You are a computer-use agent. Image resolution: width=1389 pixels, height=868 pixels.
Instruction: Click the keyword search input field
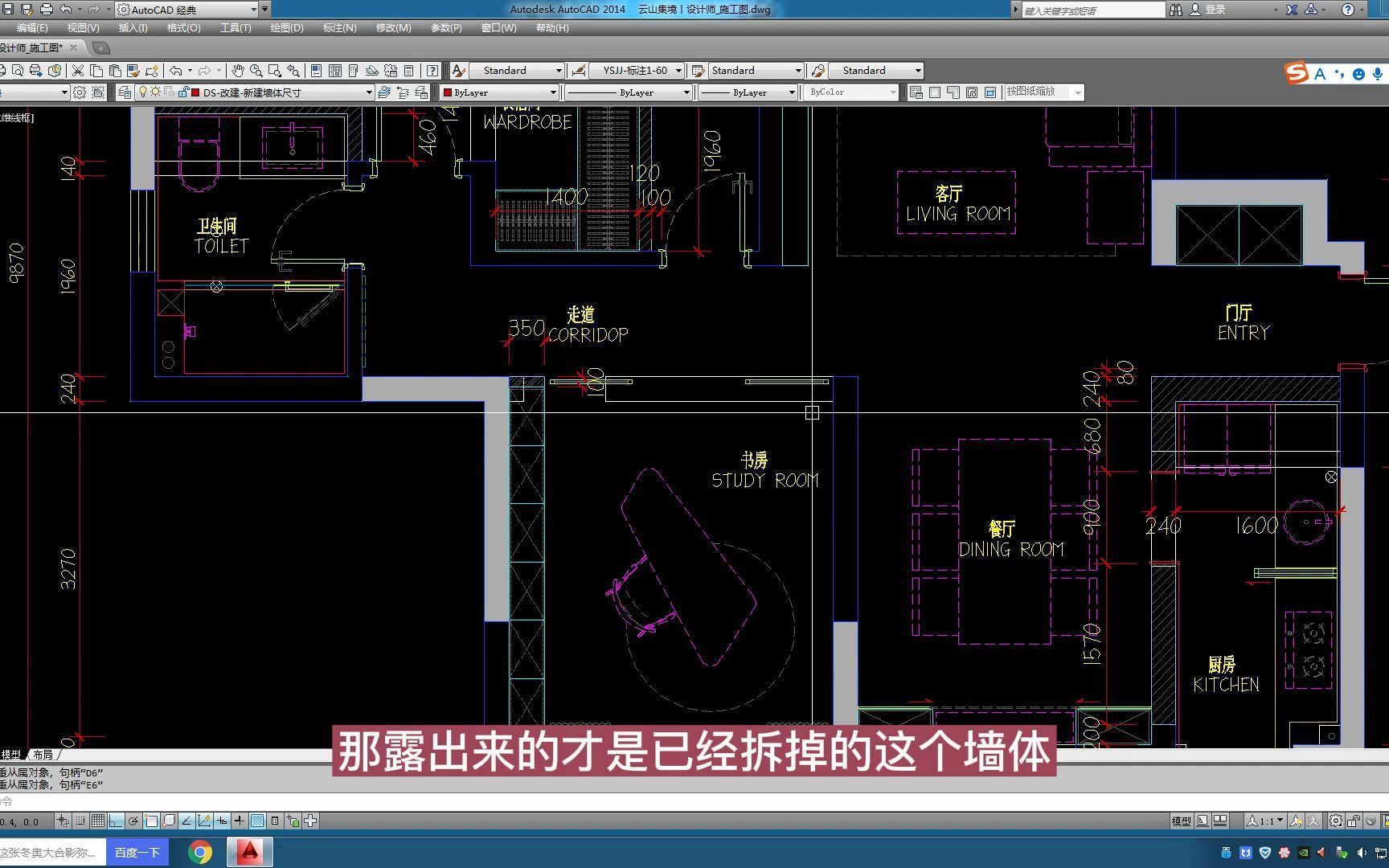point(1093,10)
